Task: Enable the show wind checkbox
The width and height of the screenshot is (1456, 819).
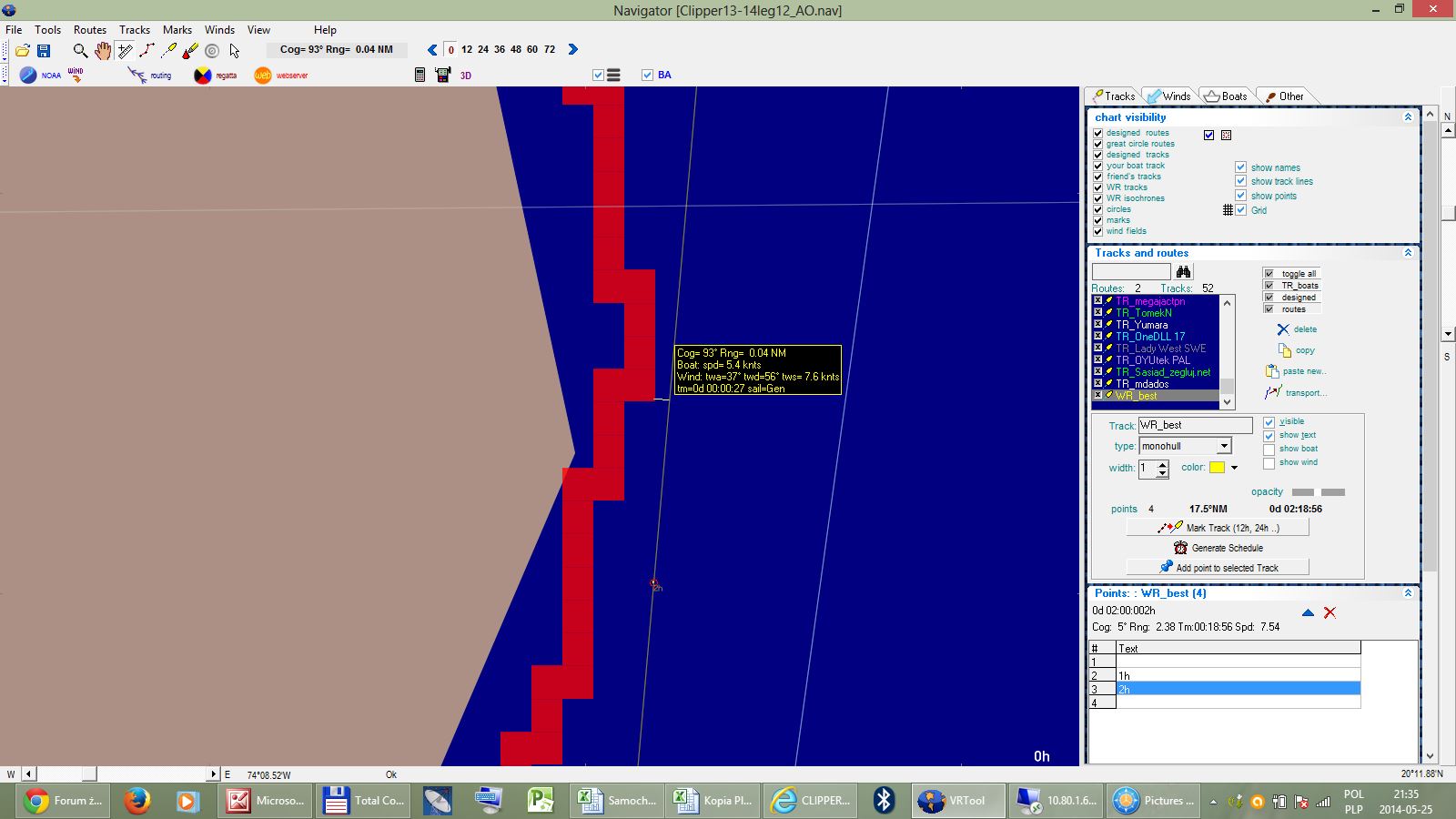Action: pyautogui.click(x=1269, y=463)
